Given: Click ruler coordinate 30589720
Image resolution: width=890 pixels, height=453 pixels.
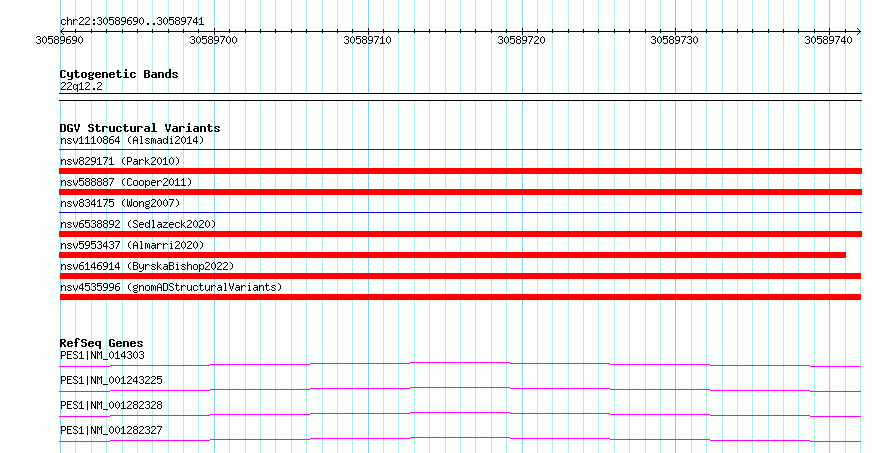Looking at the screenshot, I should pyautogui.click(x=521, y=40).
